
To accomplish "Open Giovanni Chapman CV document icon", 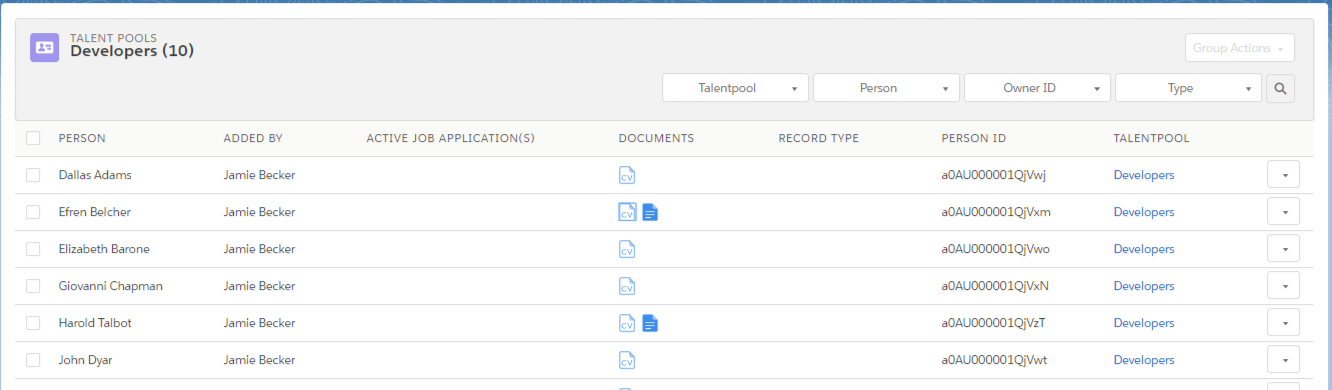I will pos(627,286).
